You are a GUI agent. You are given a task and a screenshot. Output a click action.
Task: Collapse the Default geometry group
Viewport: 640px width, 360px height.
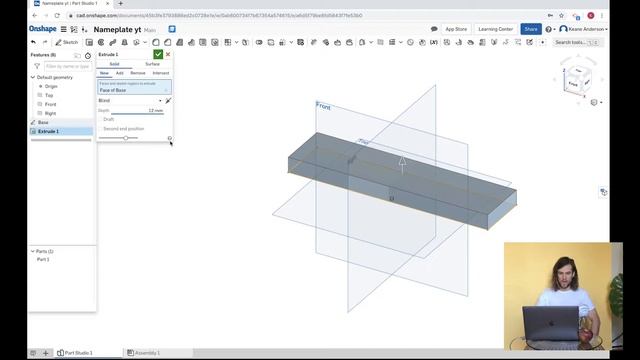33,77
